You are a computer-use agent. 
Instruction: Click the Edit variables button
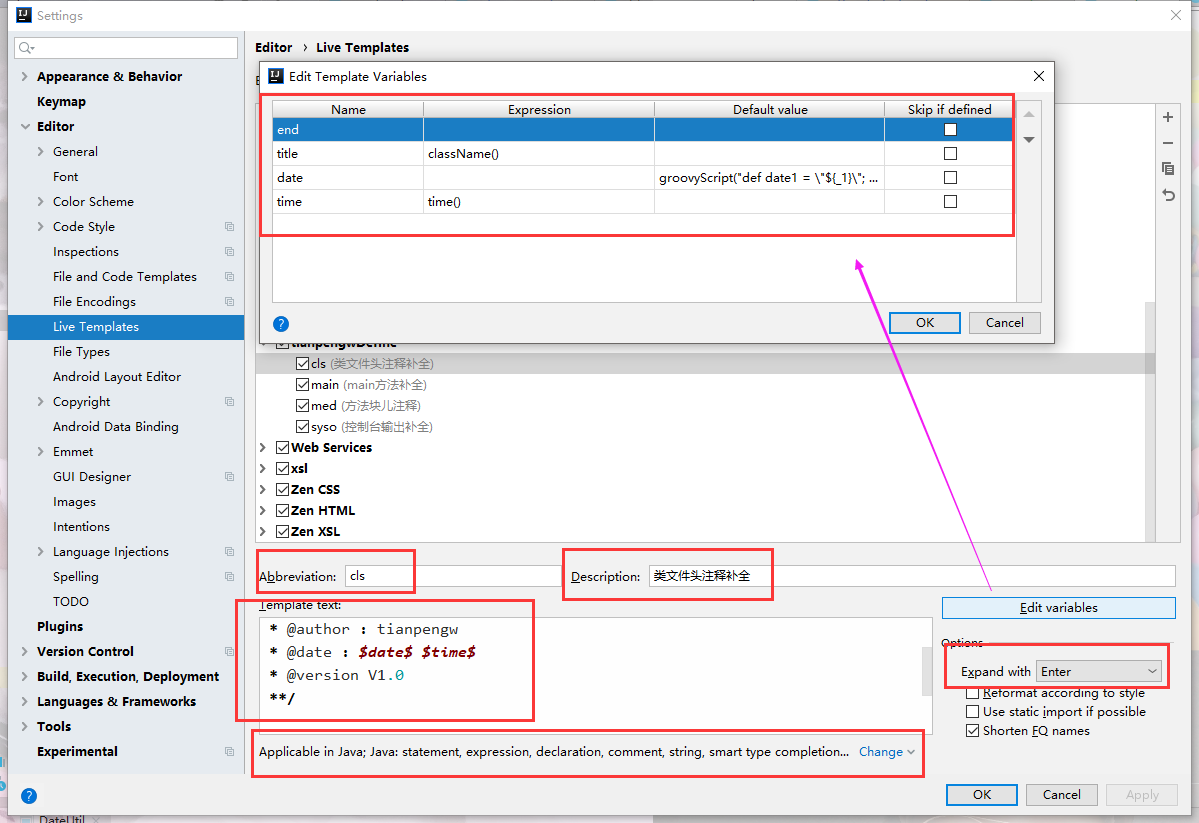[x=1058, y=607]
